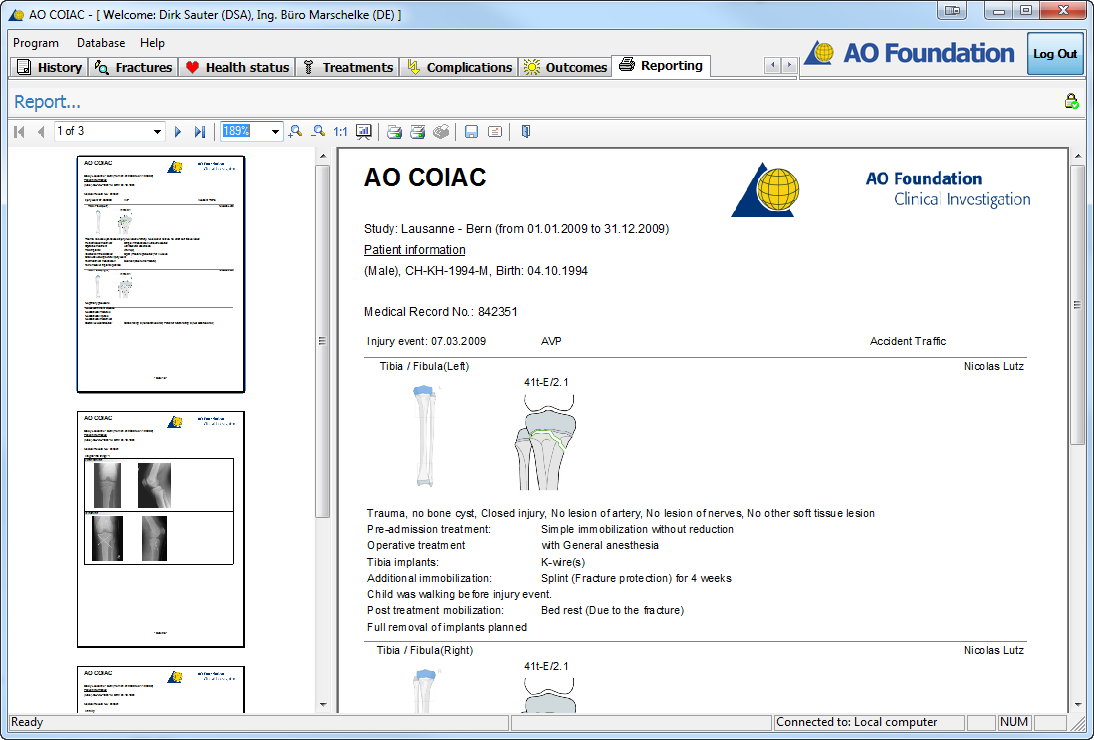
Task: Click the close report door icon
Action: [526, 131]
